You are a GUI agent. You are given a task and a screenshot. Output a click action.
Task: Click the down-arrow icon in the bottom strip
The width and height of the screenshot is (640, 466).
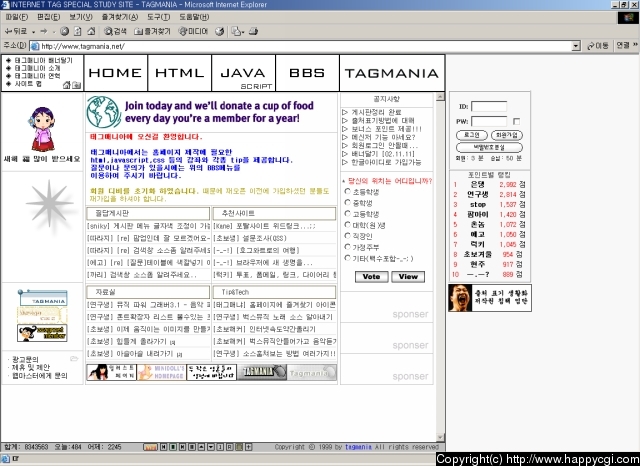[211, 447]
